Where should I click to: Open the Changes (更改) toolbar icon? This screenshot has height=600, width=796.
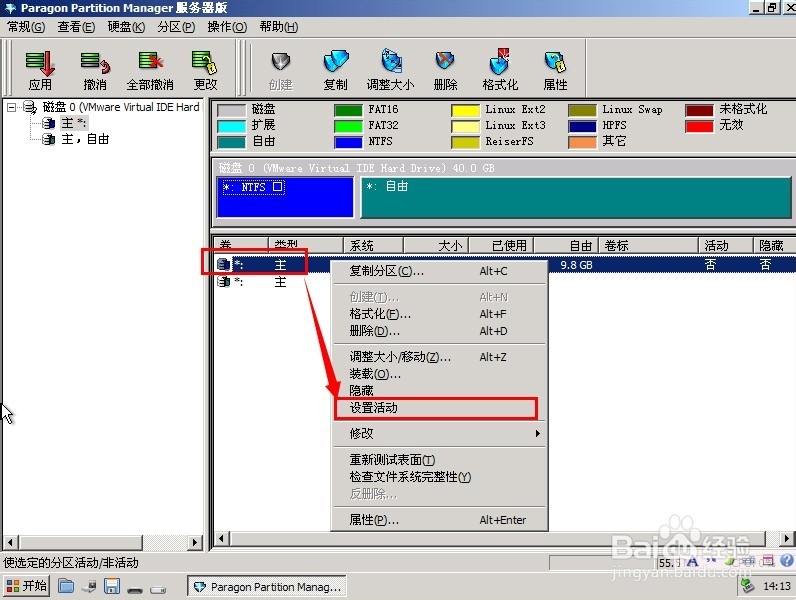(x=205, y=70)
